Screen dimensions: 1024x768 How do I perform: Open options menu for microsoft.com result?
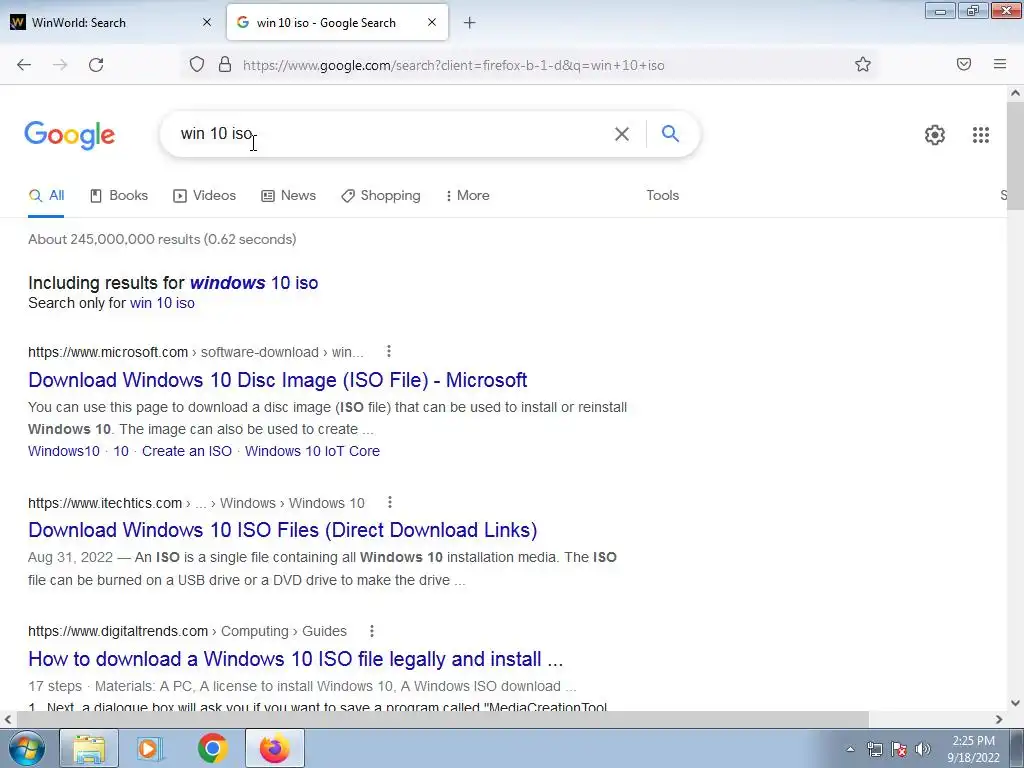pyautogui.click(x=389, y=351)
